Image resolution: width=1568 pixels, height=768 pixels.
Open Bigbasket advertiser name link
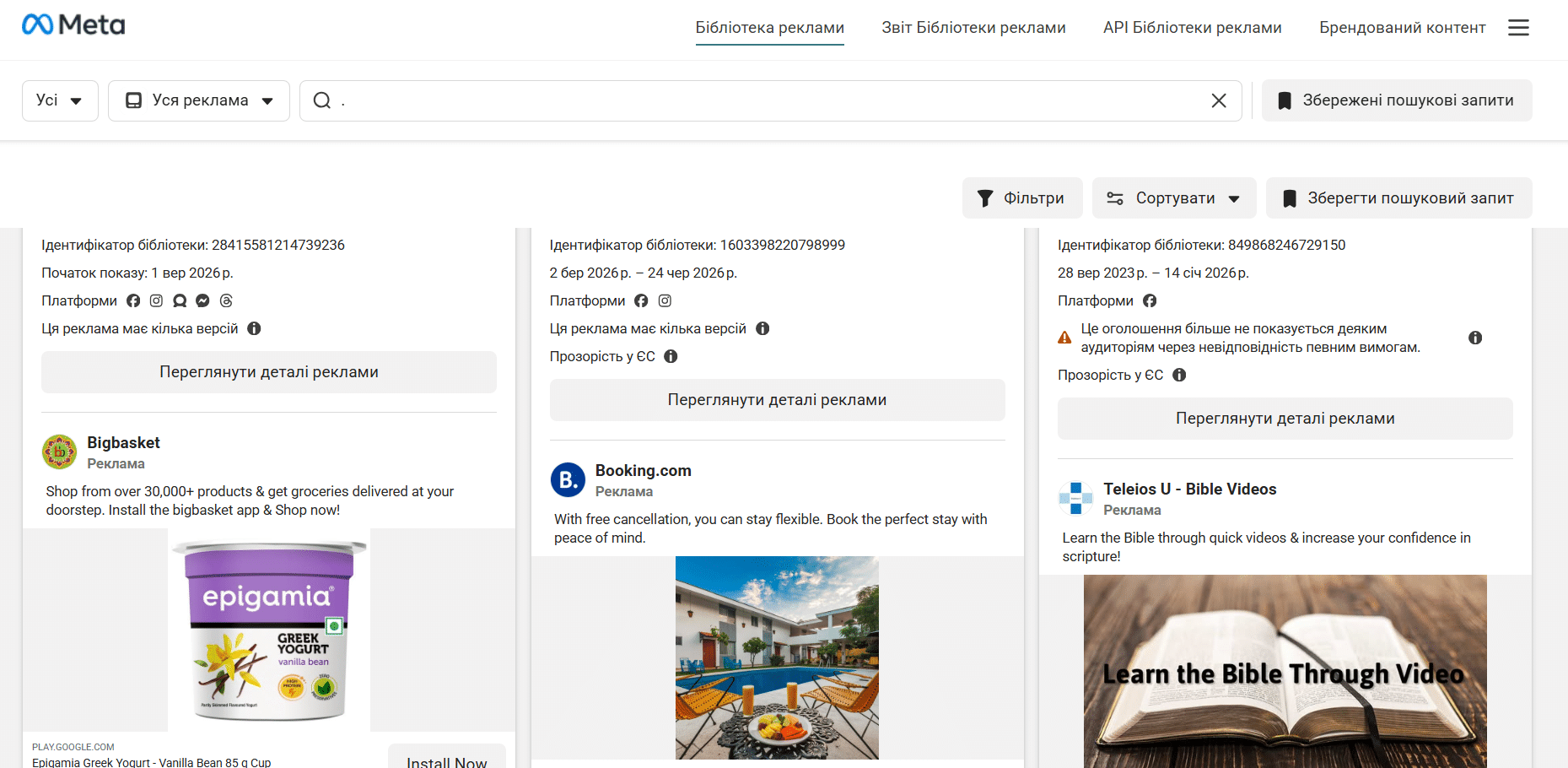pyautogui.click(x=123, y=443)
